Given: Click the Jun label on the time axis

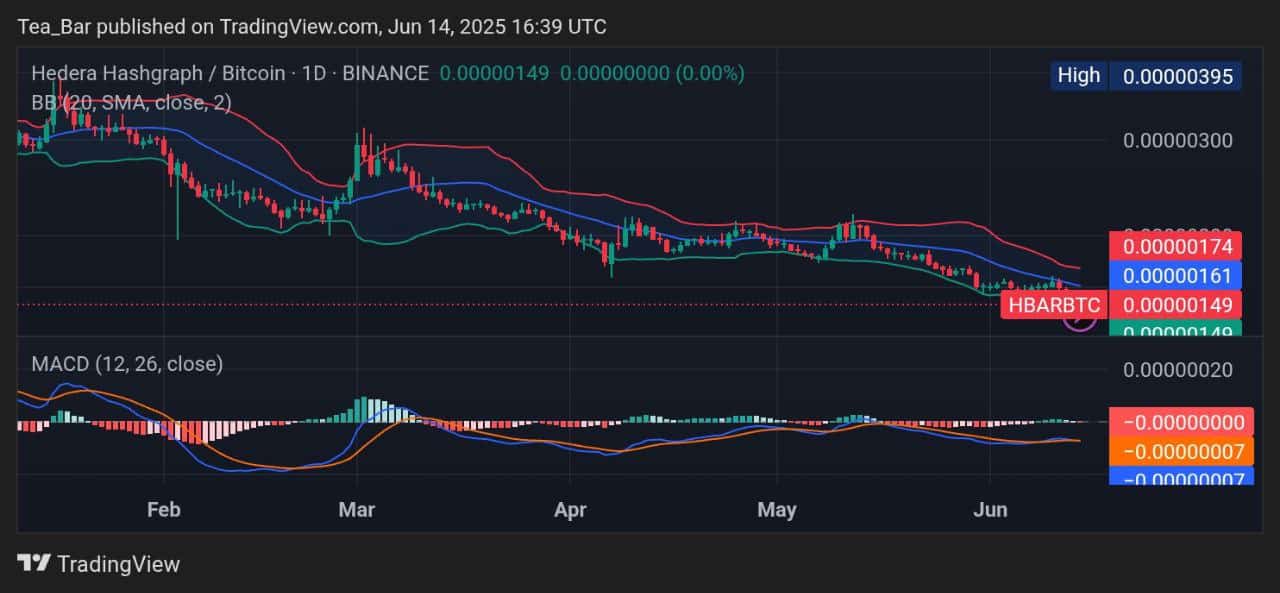Looking at the screenshot, I should [990, 510].
